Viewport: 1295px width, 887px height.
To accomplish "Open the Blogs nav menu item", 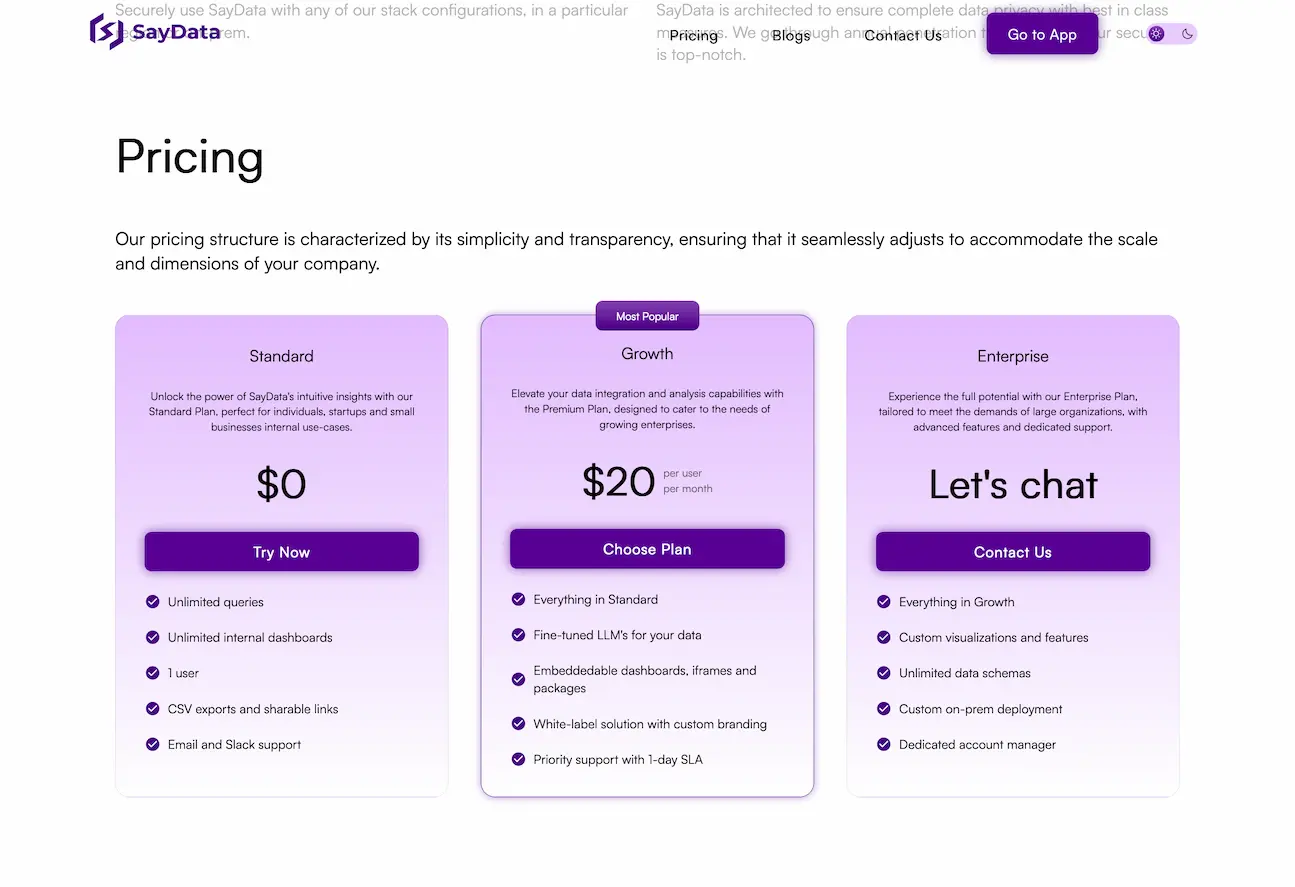I will pyautogui.click(x=791, y=35).
